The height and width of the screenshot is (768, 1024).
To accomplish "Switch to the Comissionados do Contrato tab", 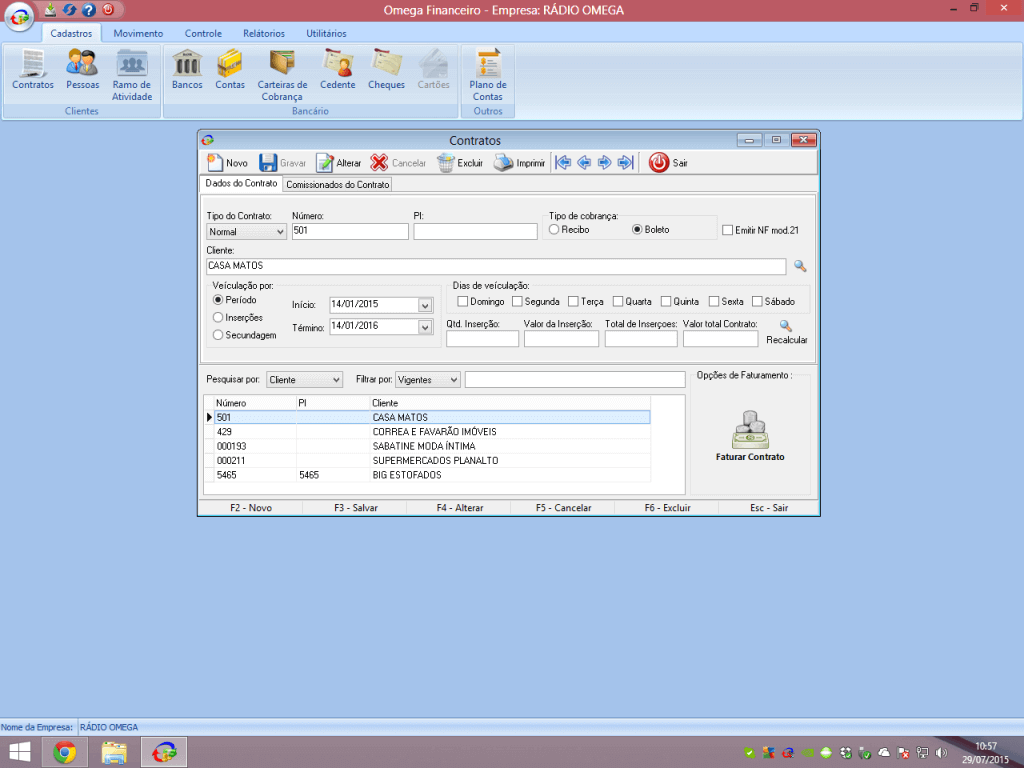I will [337, 185].
